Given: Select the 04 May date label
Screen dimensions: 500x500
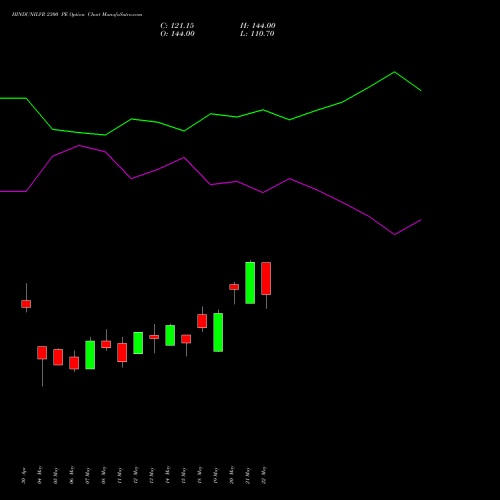Looking at the screenshot, I should pos(40,475).
